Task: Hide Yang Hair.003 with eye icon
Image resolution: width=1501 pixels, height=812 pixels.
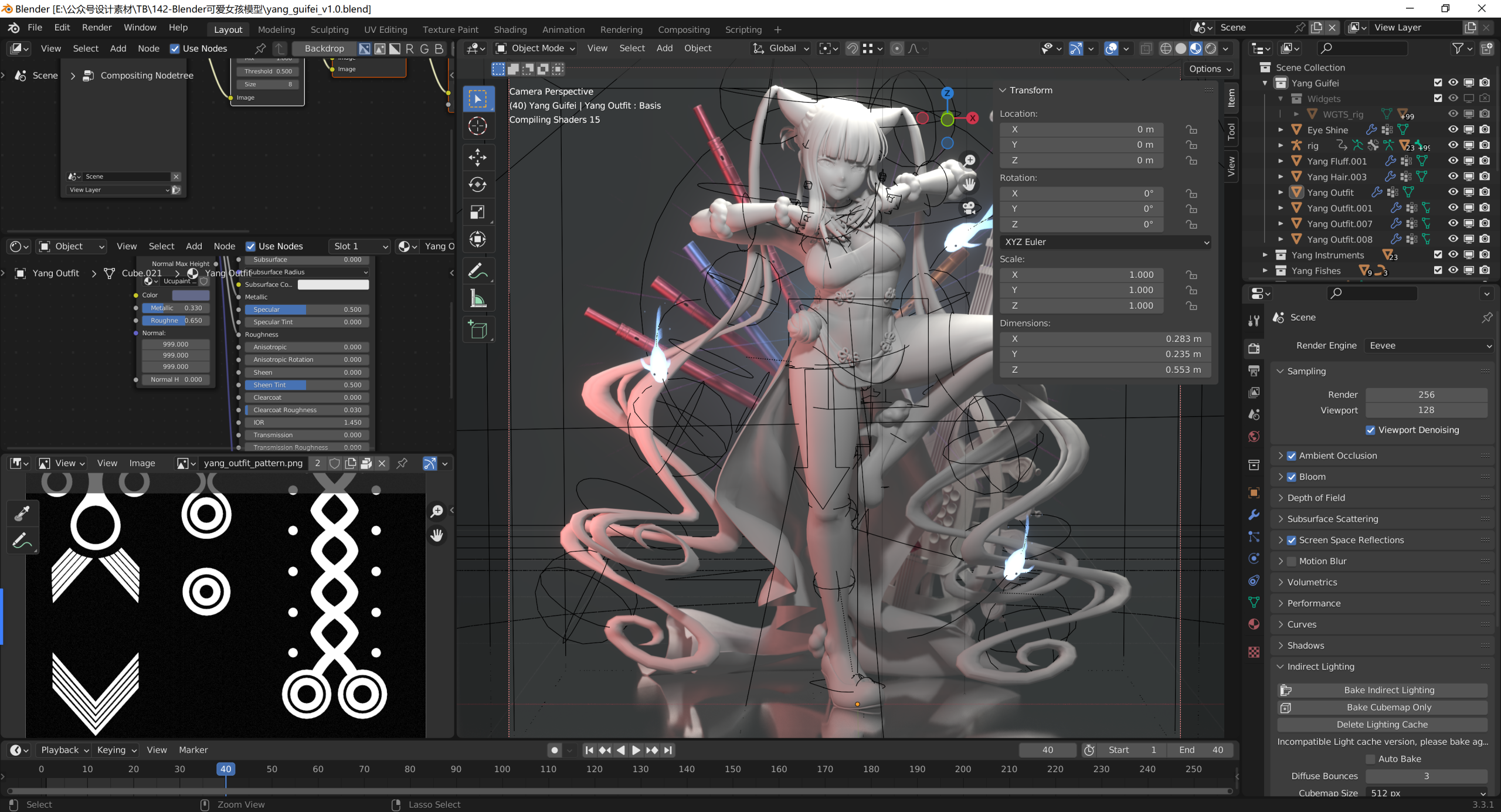Action: tap(1453, 176)
